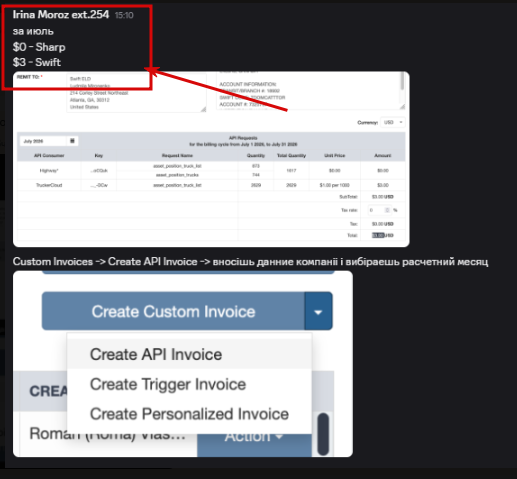Click the Remit To address text area
Viewport: 517px width, 479px height.
click(x=136, y=93)
